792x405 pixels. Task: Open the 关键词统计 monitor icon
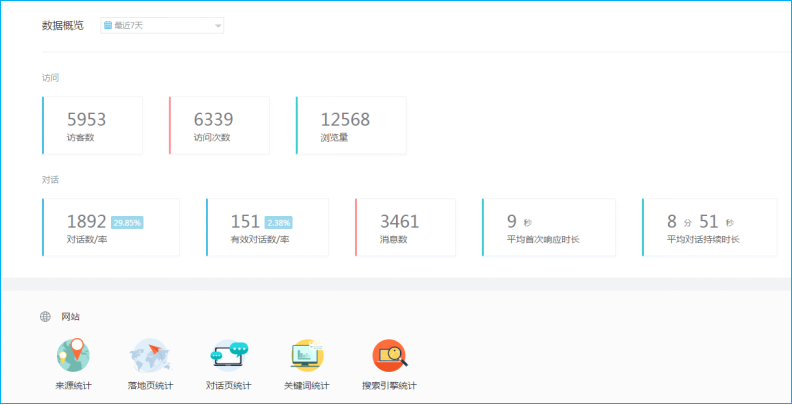tap(307, 356)
